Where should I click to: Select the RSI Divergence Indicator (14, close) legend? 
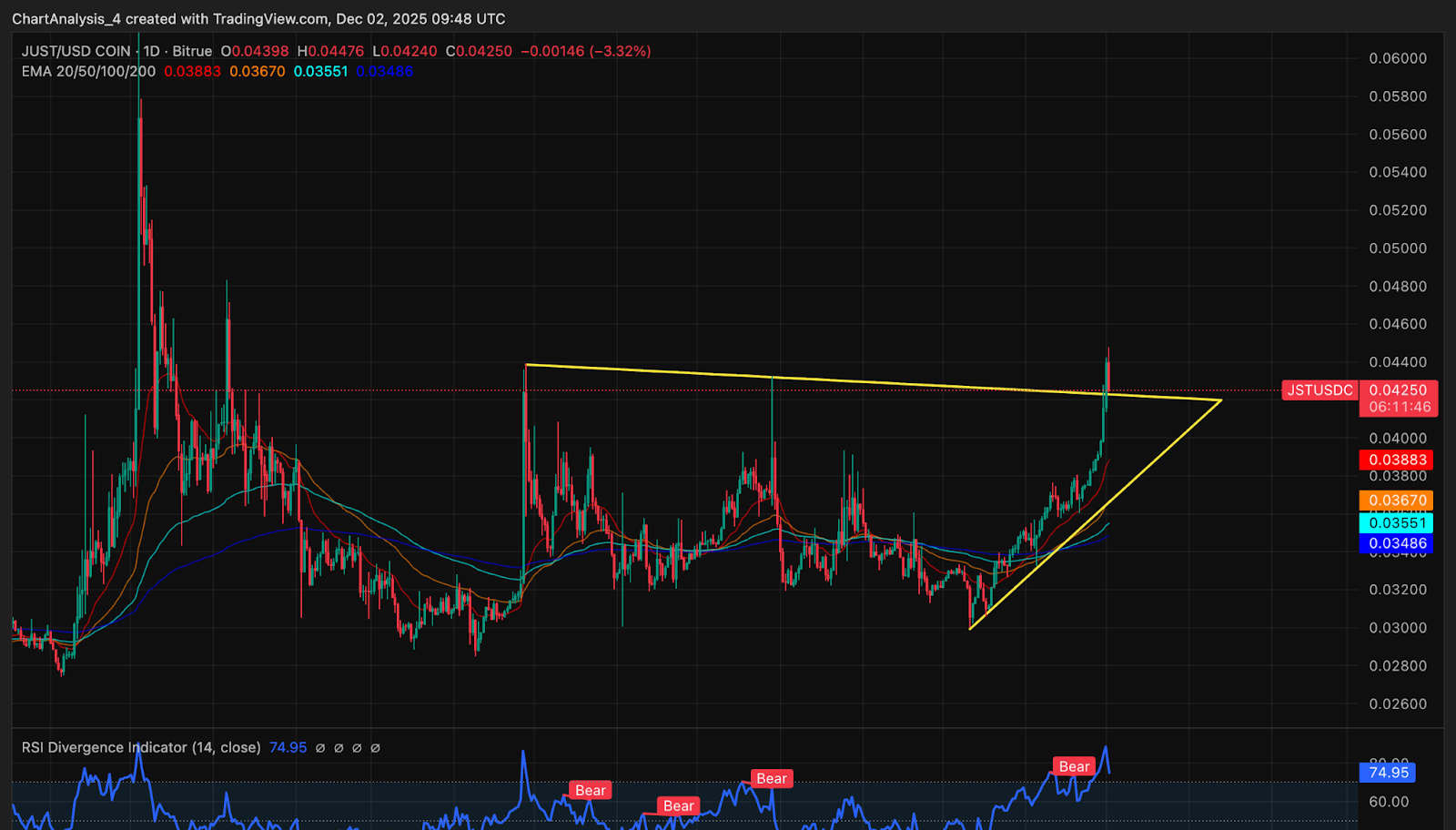pyautogui.click(x=141, y=747)
